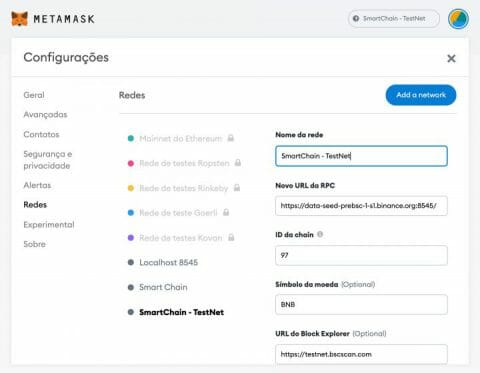
Task: Open the SmartChain - TestNet network dropdown
Action: (x=394, y=19)
